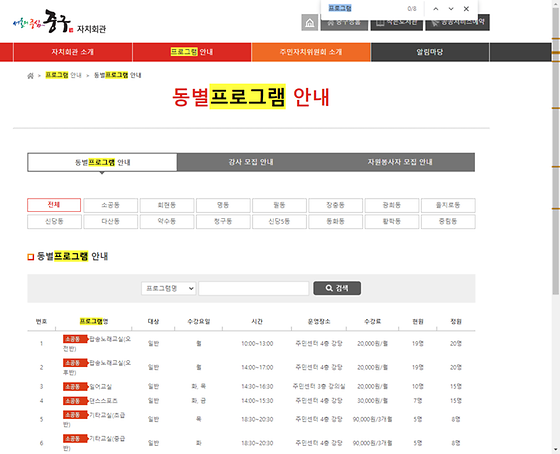This screenshot has height=454, width=560.
Task: Open the 자치회관 소개 menu
Action: (72, 52)
